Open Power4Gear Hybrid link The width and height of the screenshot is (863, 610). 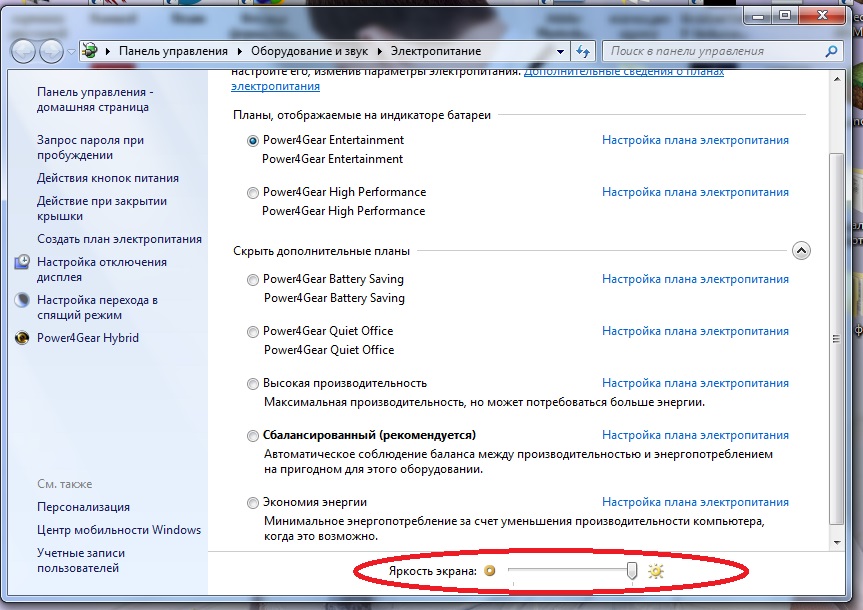(88, 338)
